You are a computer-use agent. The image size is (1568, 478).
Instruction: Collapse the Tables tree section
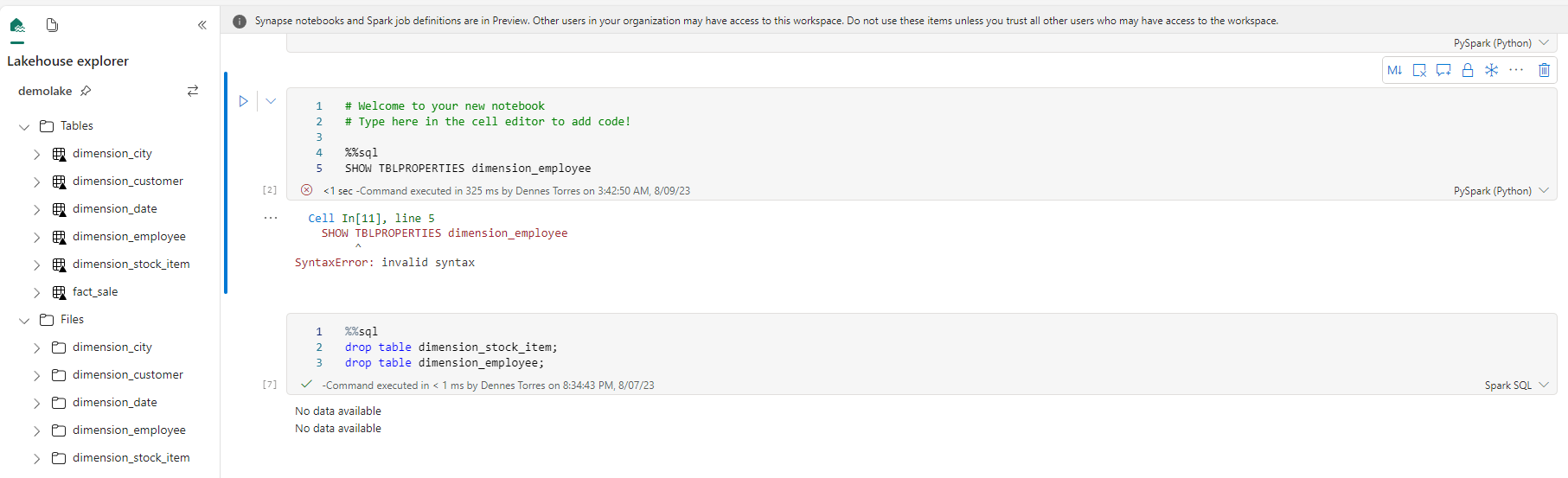pyautogui.click(x=24, y=126)
